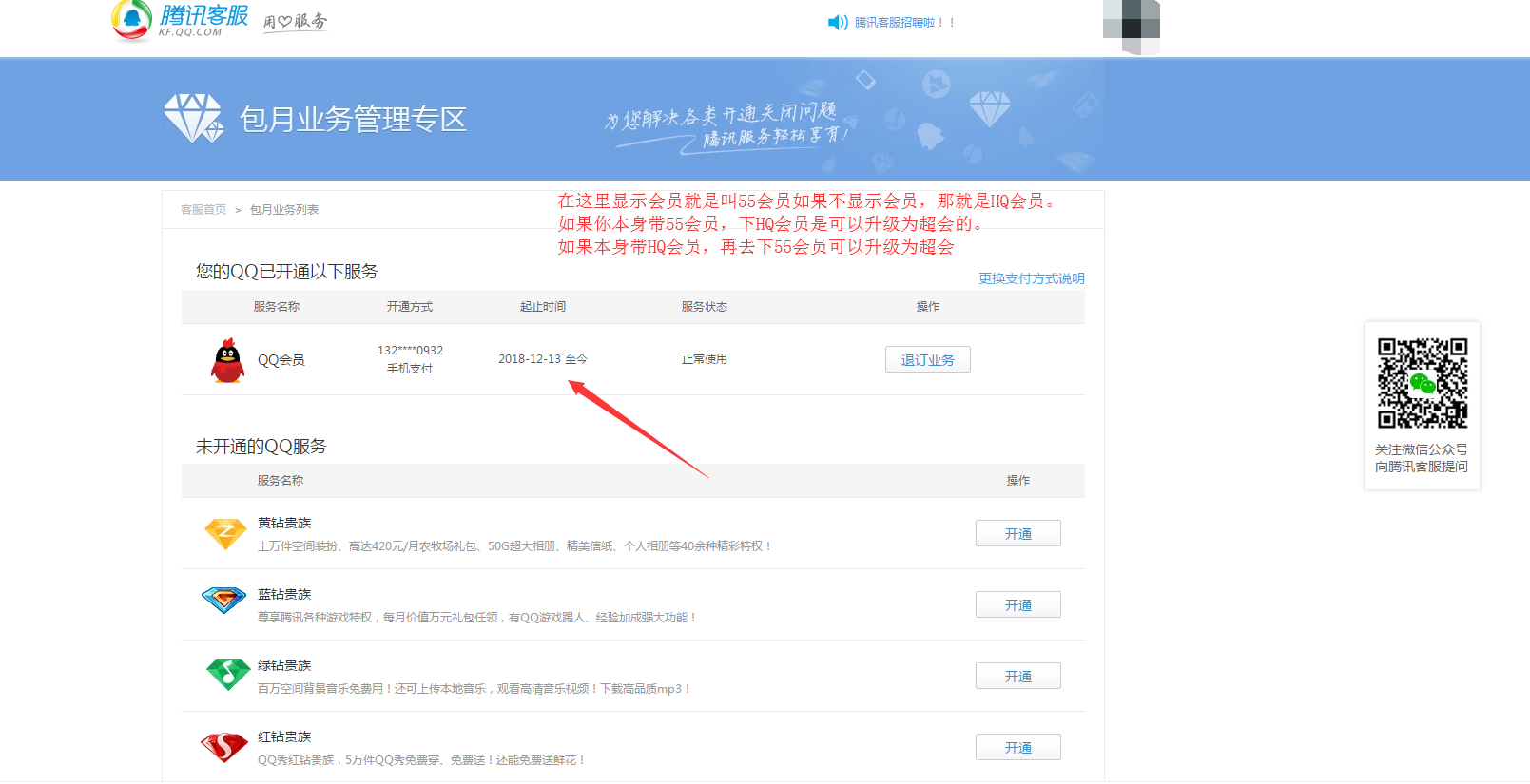The image size is (1530, 784).
Task: Click 开通 button for 黄钻贵族
Action: click(1018, 533)
